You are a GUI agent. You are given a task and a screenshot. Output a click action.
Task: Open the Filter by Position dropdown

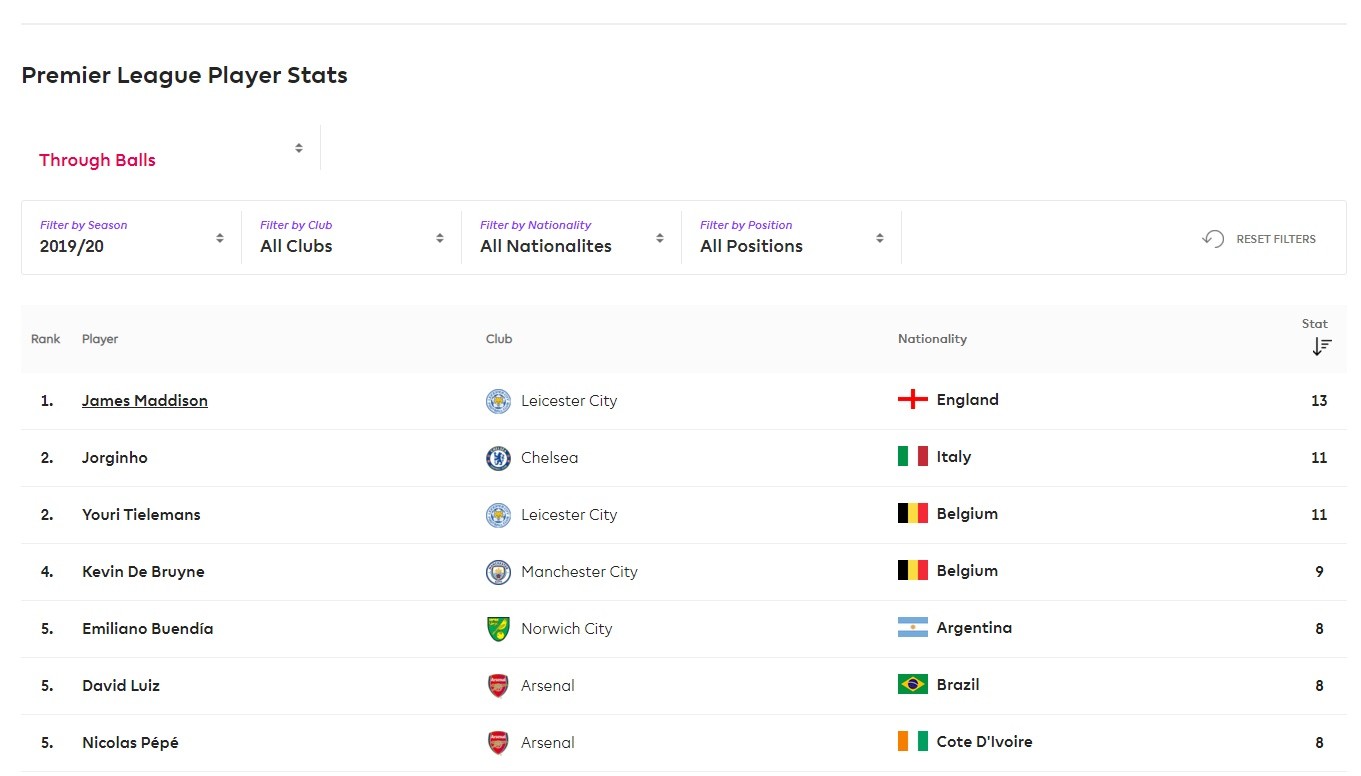click(792, 237)
